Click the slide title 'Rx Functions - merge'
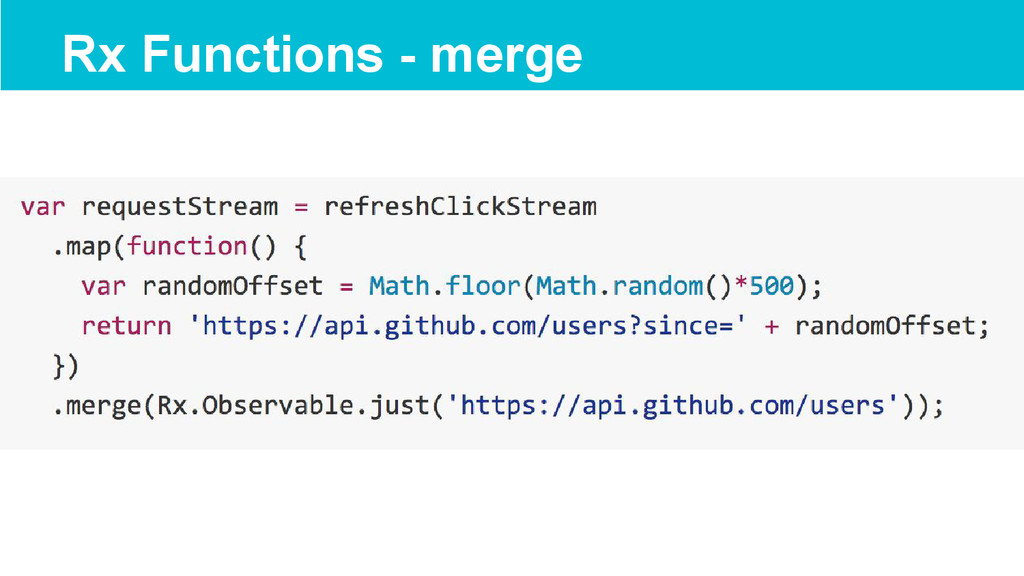Screen dimensions: 1024x576 [x=322, y=54]
